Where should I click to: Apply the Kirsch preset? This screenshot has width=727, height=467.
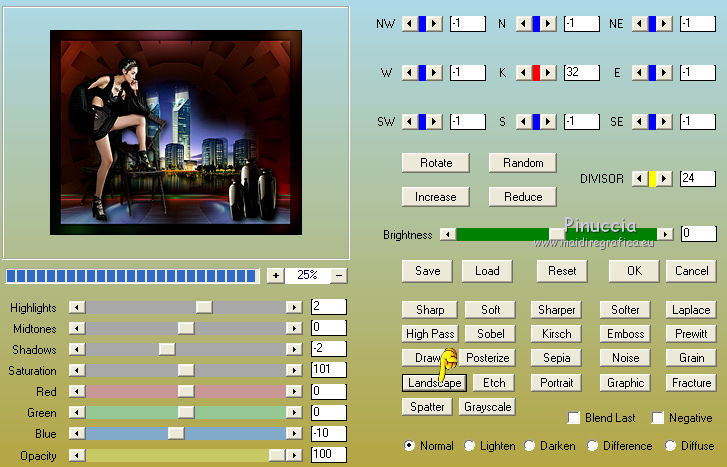tap(556, 334)
